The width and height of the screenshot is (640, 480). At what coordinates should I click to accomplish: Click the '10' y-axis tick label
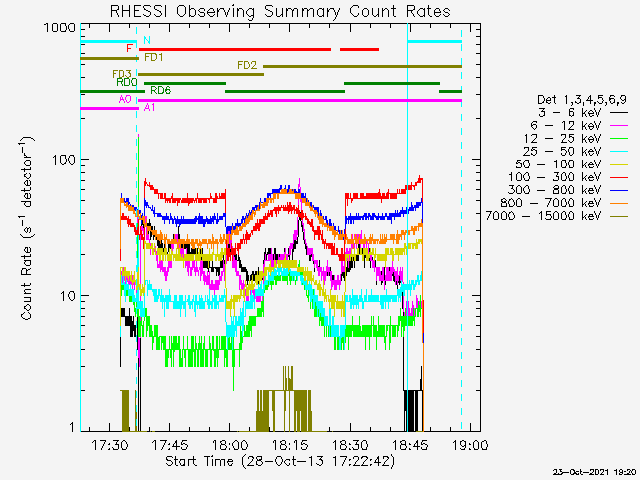tap(68, 296)
